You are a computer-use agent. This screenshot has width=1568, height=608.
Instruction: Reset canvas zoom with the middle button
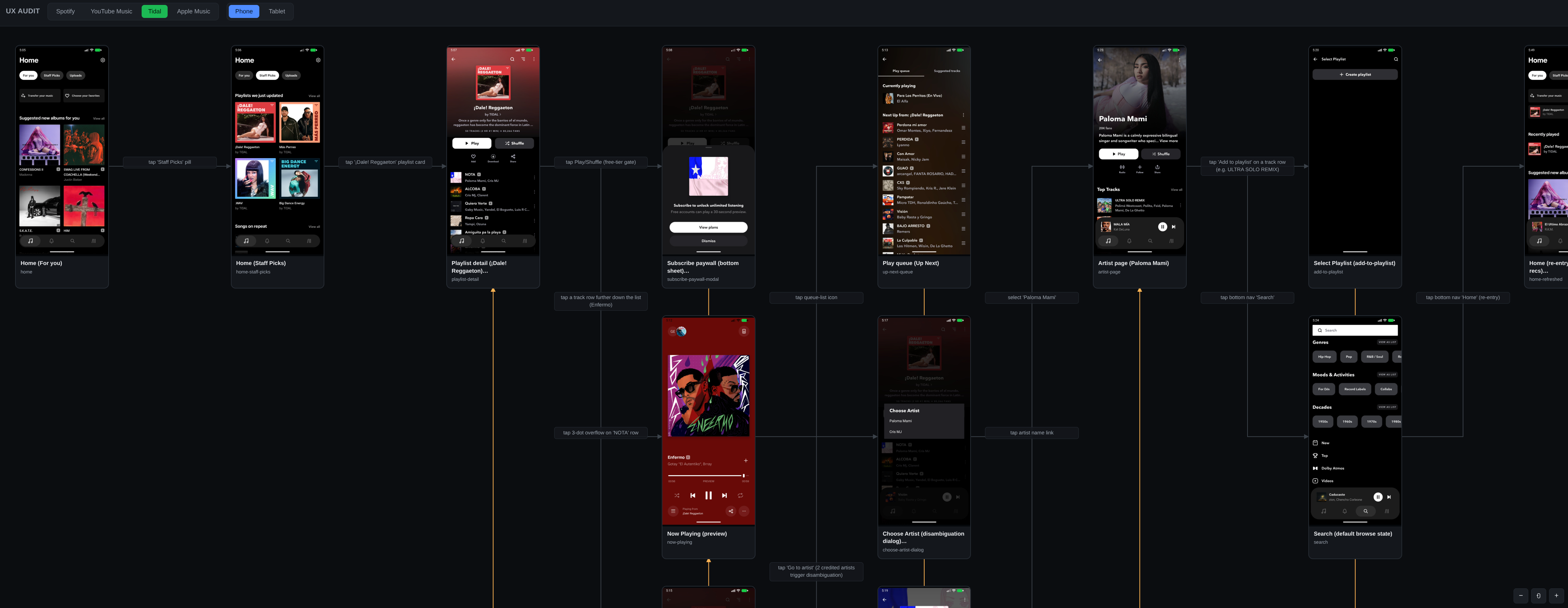click(x=1538, y=595)
